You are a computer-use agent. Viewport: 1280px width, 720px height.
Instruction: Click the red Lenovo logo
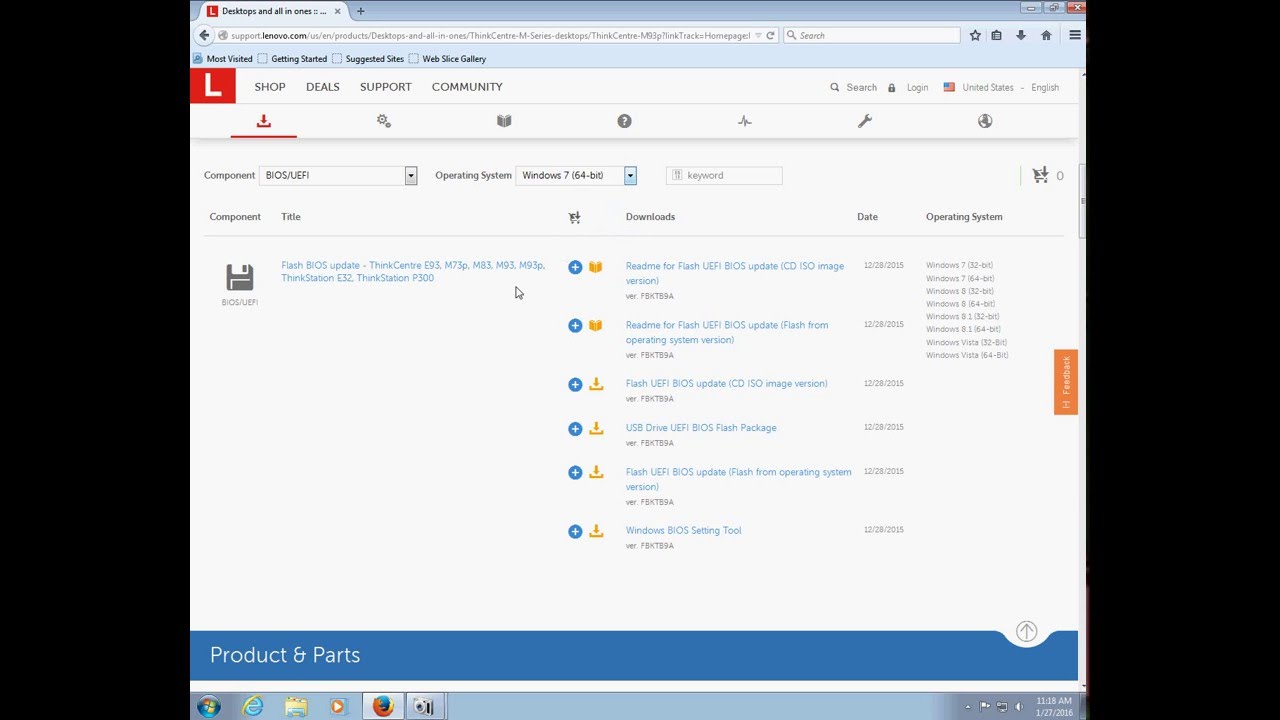click(x=213, y=87)
